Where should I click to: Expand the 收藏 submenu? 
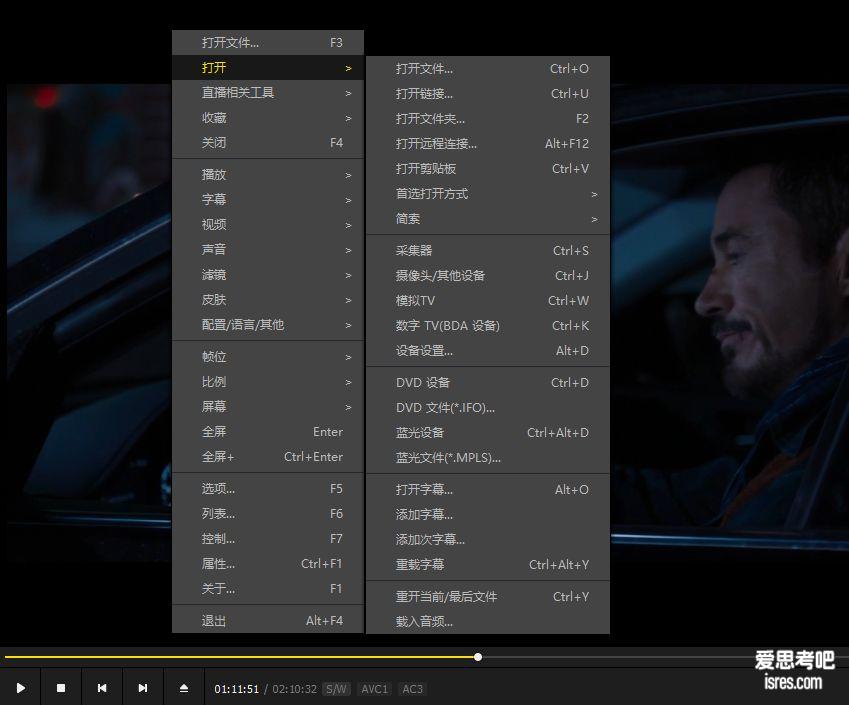tap(268, 118)
